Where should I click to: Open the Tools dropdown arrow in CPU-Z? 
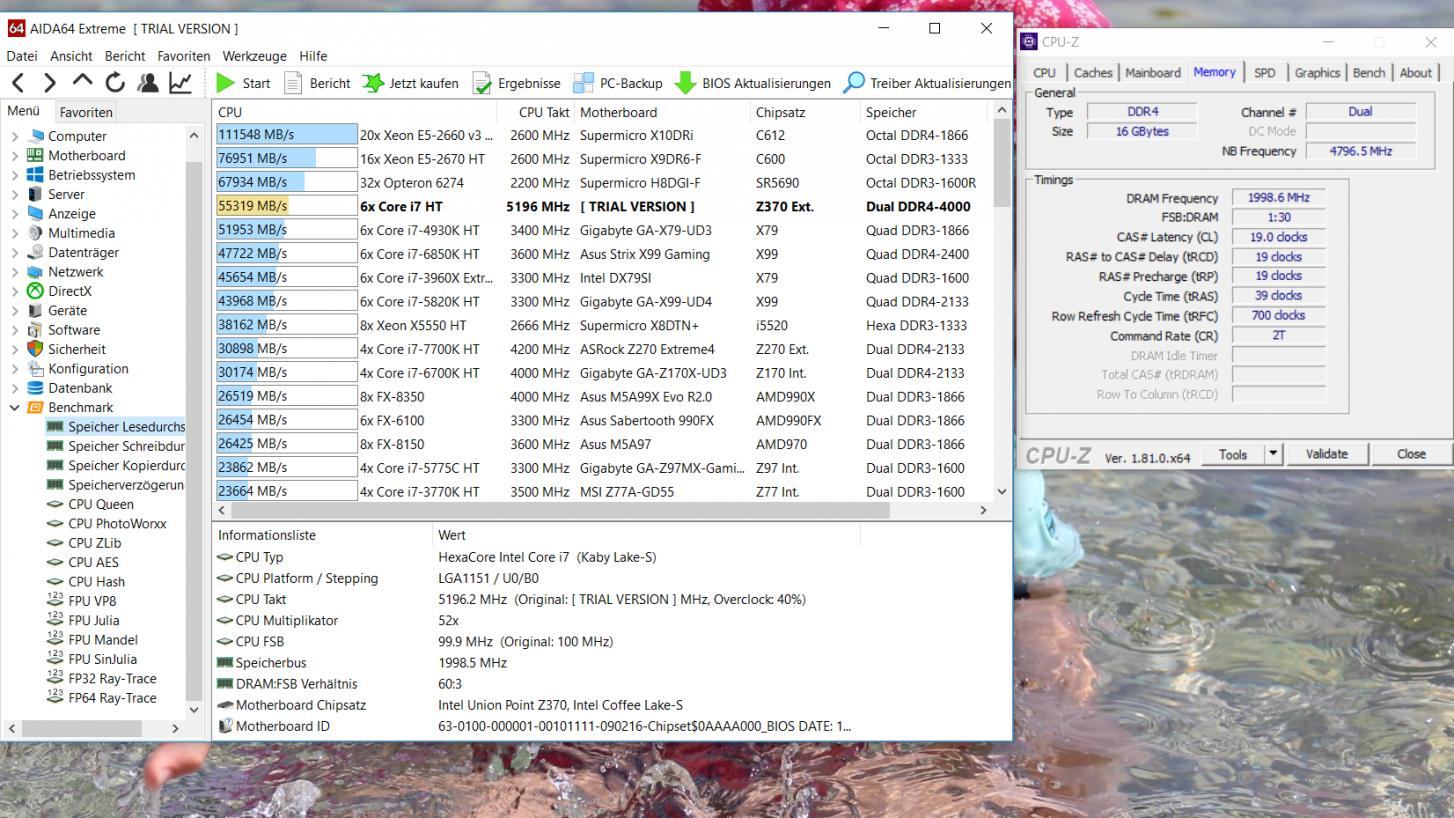point(1273,454)
